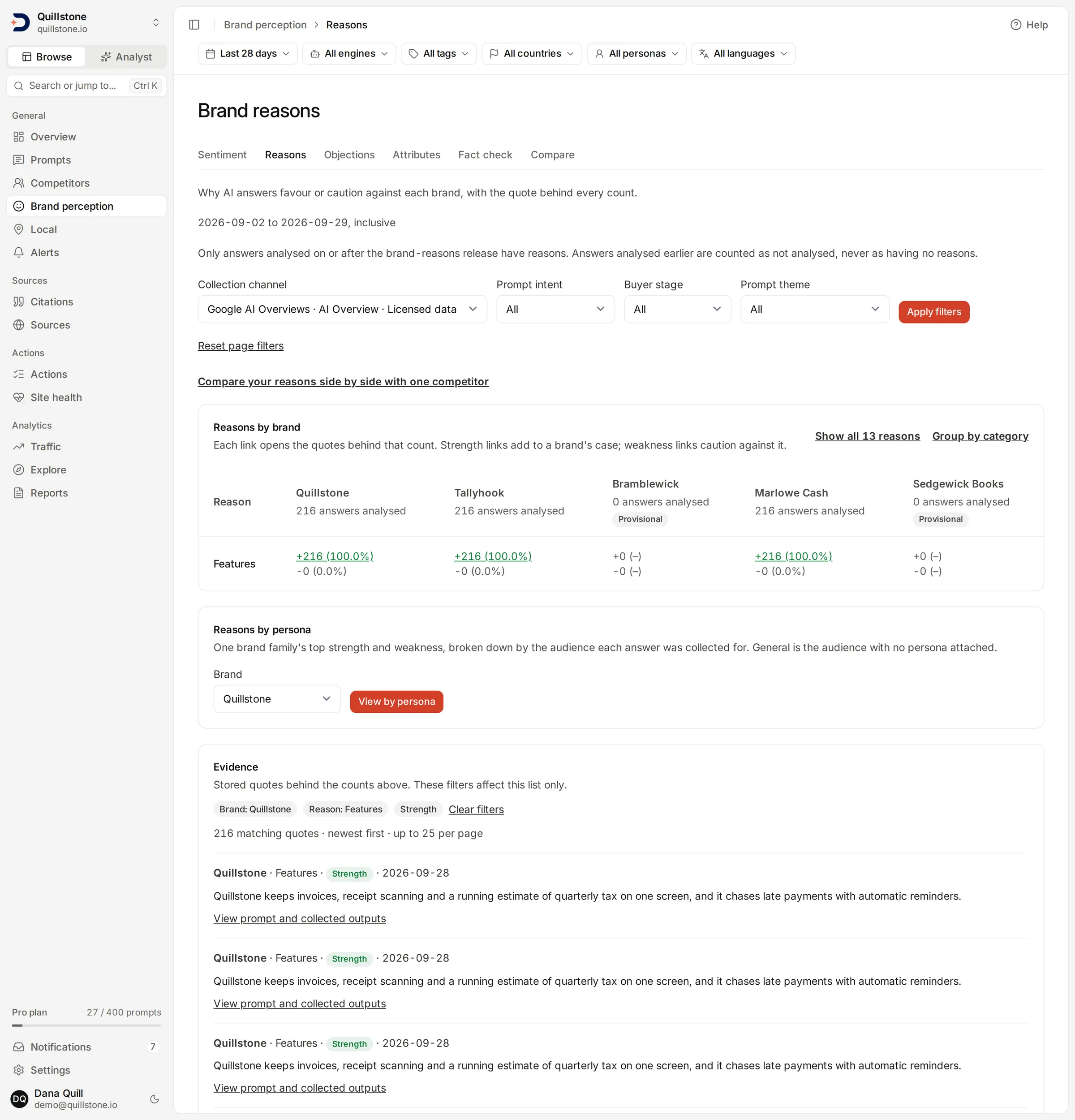
Task: Open the Prompt intent dropdown
Action: [555, 309]
